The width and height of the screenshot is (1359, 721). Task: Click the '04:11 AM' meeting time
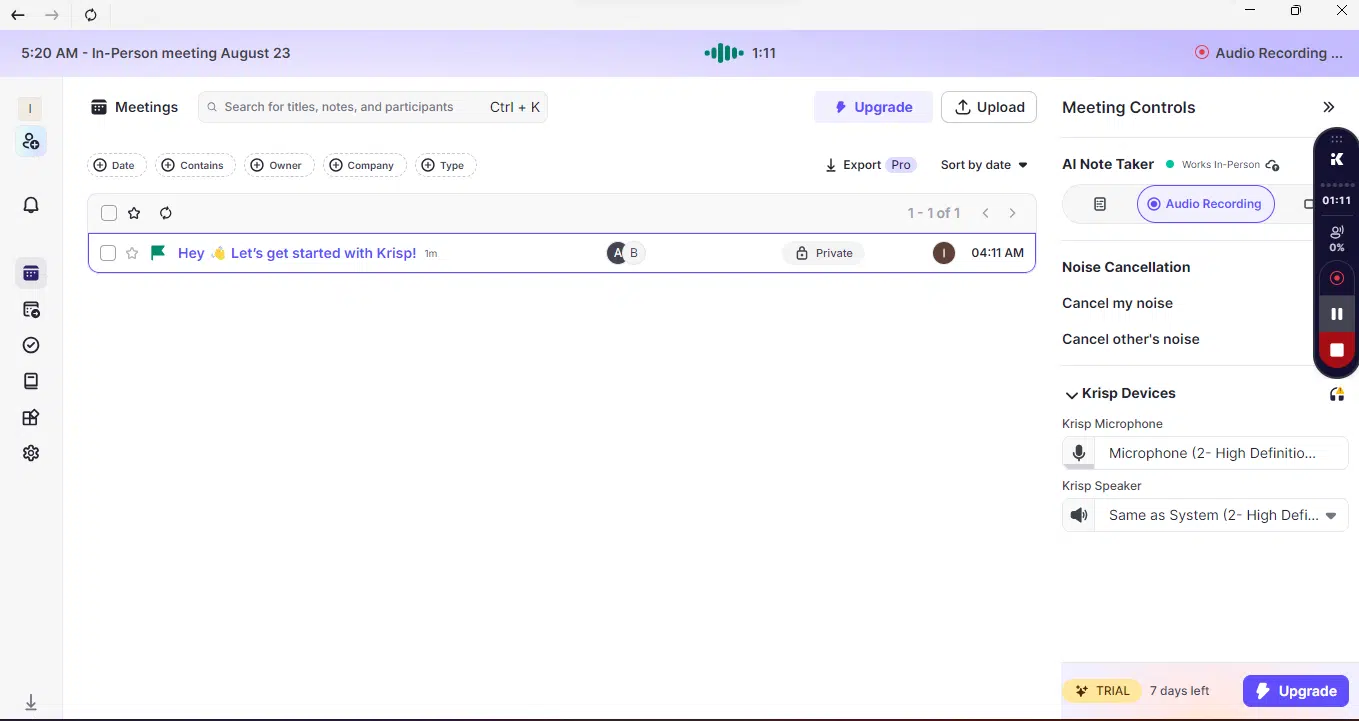pyautogui.click(x=997, y=253)
